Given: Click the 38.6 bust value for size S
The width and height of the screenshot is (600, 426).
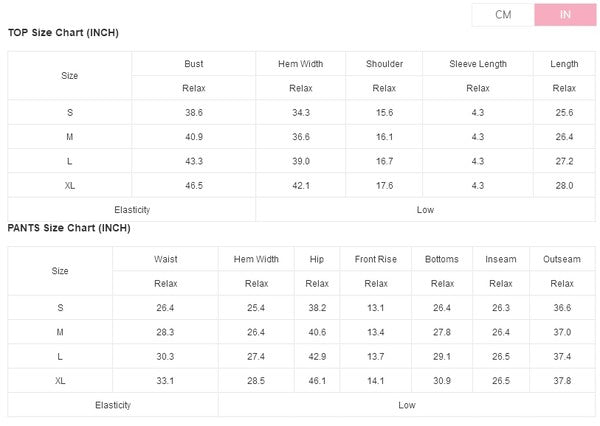Looking at the screenshot, I should pyautogui.click(x=194, y=113).
